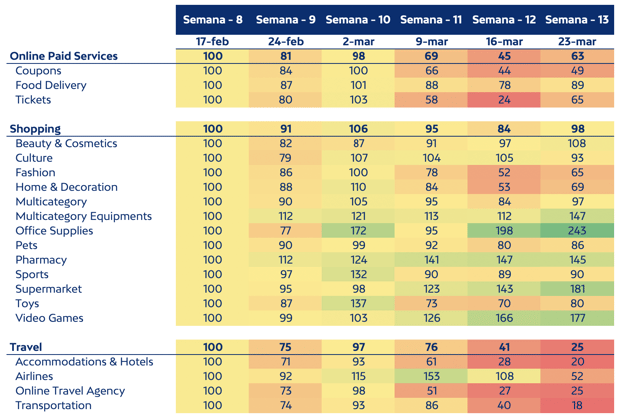Click the Shopping category heading
Viewport: 619px width, 418px height.
35,129
